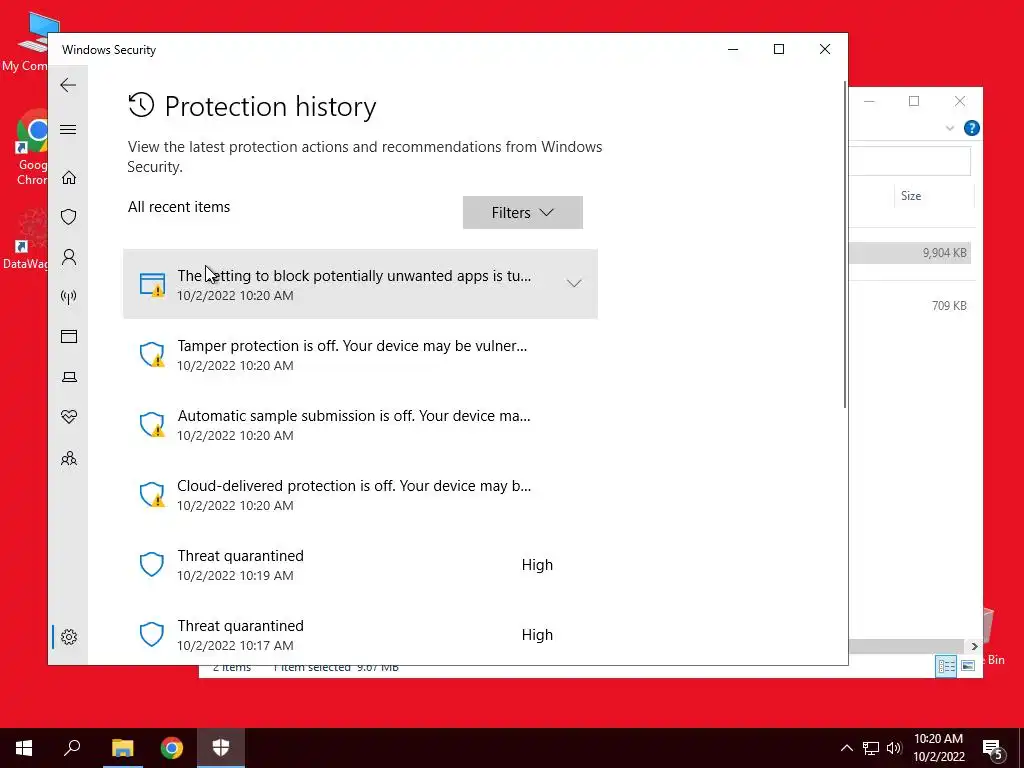This screenshot has height=768, width=1024.
Task: Open network status tray icon
Action: pyautogui.click(x=871, y=748)
